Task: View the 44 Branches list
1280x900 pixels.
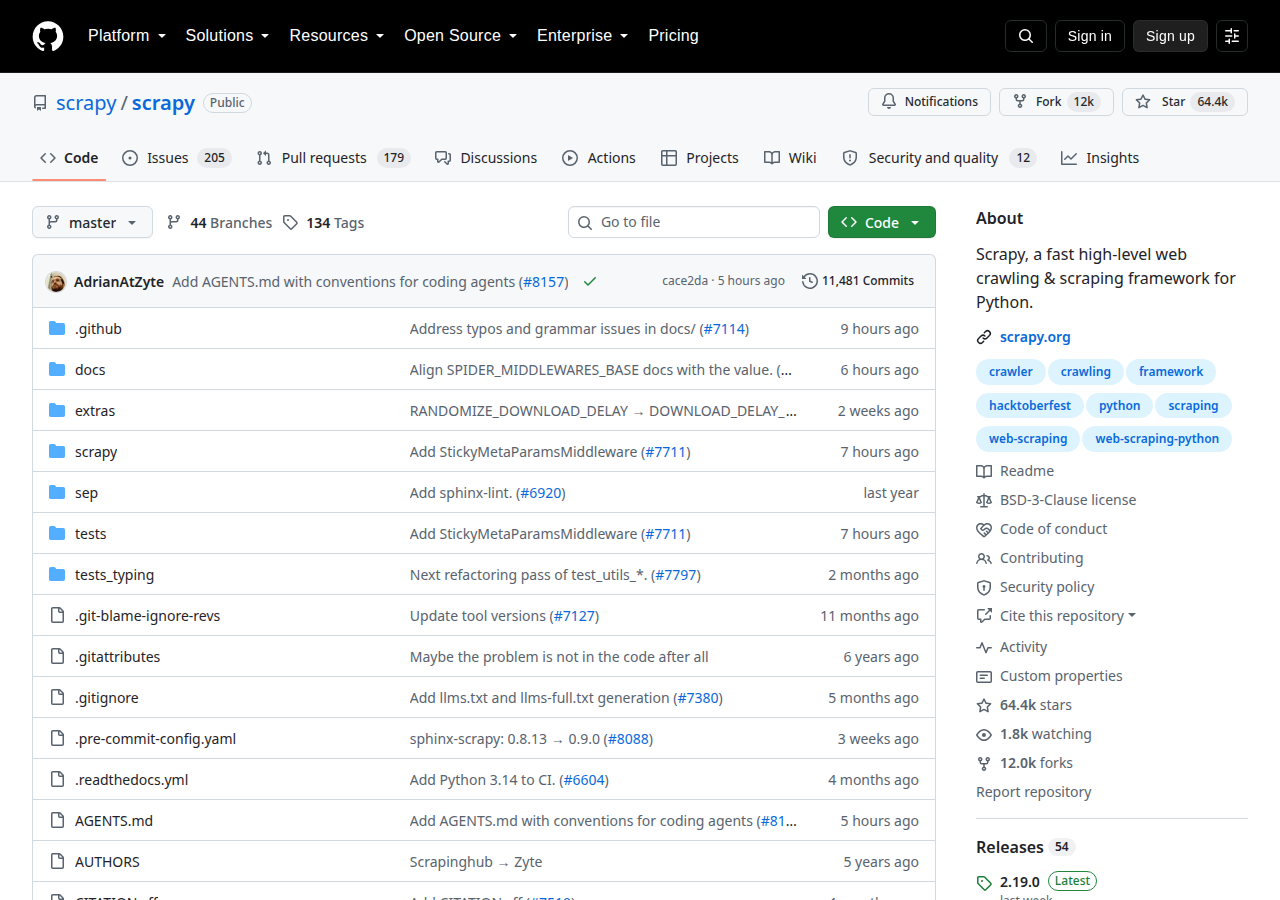Action: pos(219,223)
